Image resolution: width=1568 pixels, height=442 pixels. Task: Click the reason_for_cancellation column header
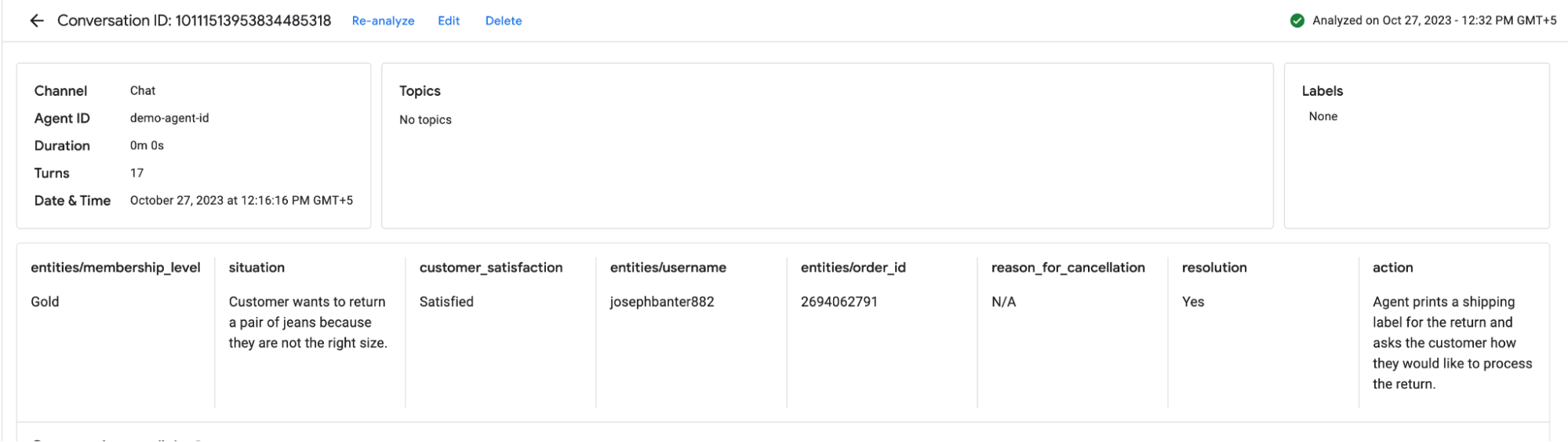point(1068,268)
